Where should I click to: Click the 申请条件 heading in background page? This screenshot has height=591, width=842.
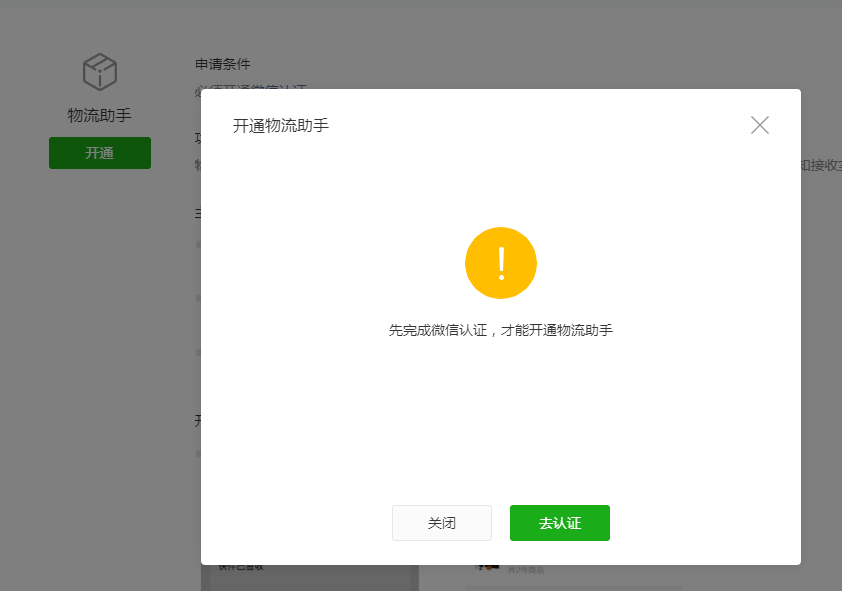point(223,64)
